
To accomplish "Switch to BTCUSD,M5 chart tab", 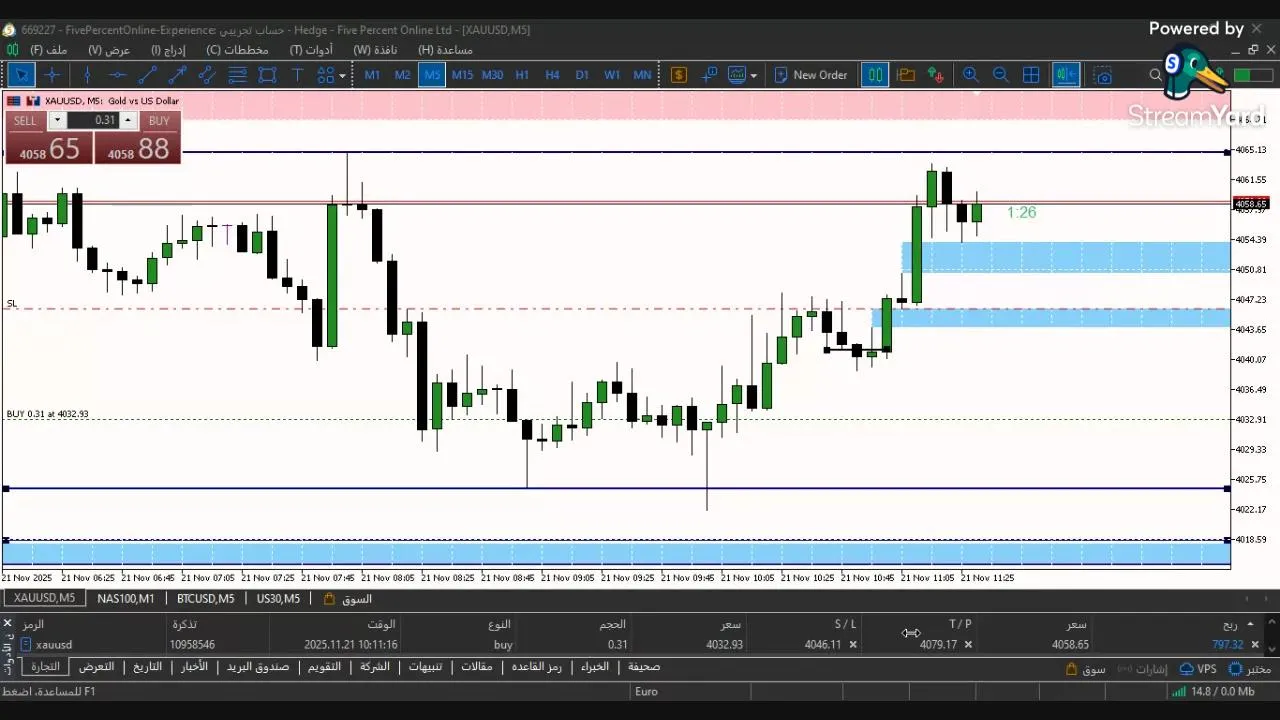I will point(205,598).
